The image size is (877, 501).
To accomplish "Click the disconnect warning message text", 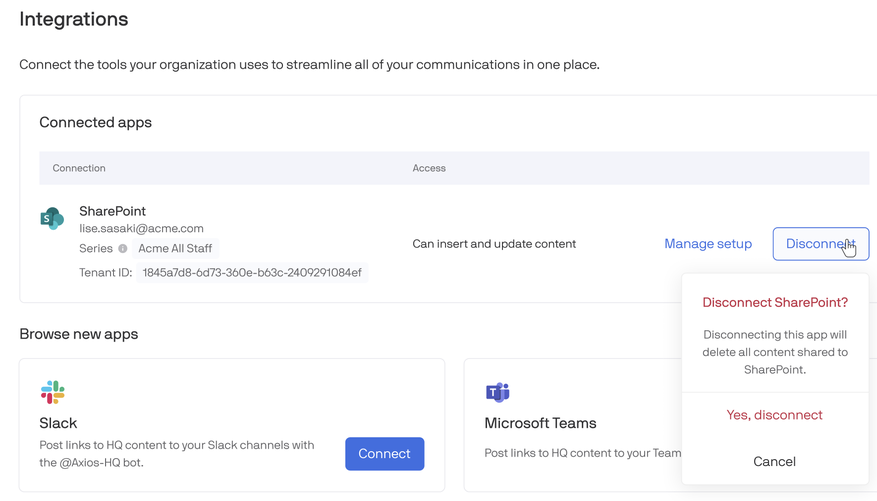I will pyautogui.click(x=775, y=352).
